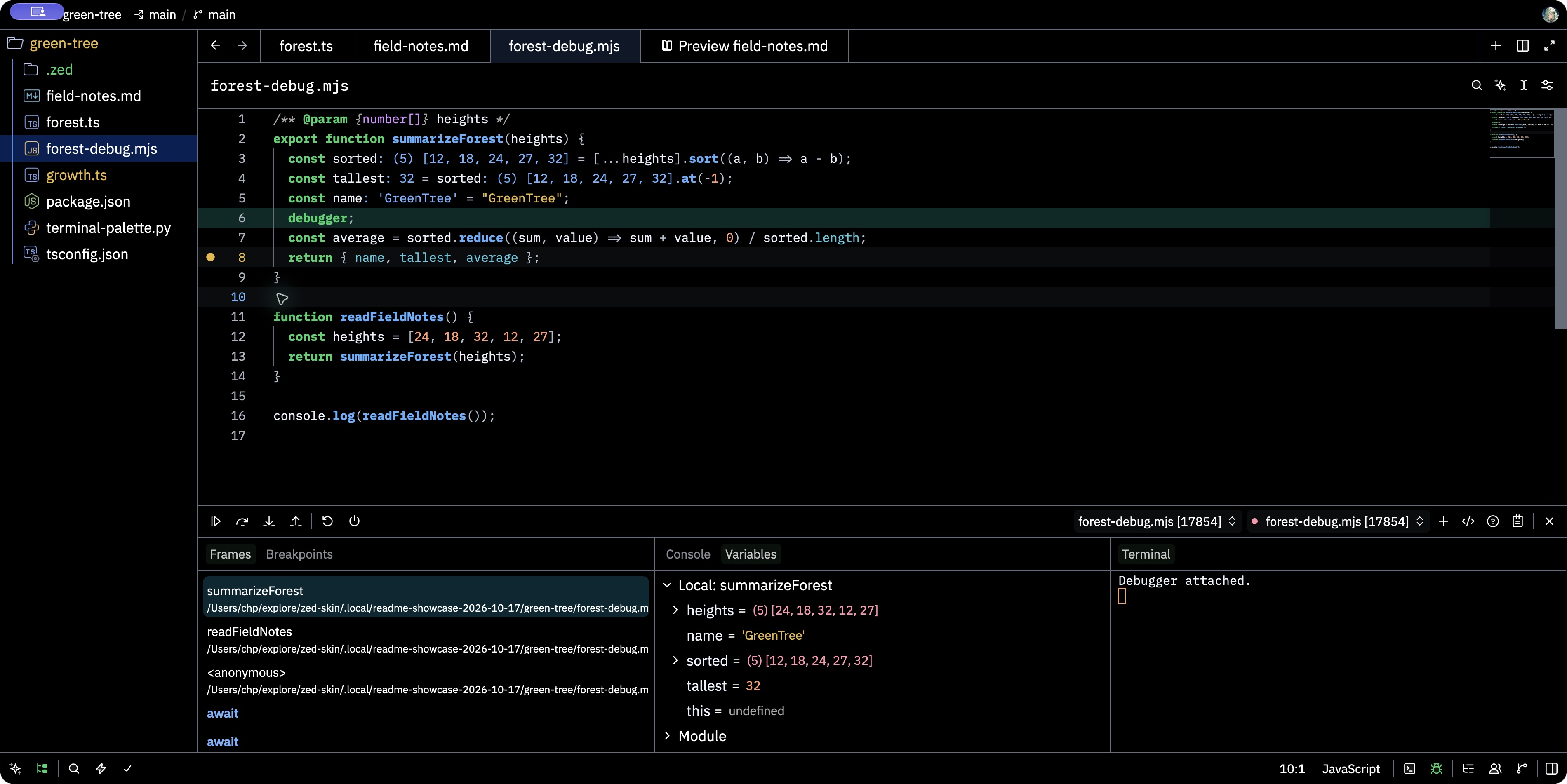
Task: Go back in navigation history
Action: 215,46
